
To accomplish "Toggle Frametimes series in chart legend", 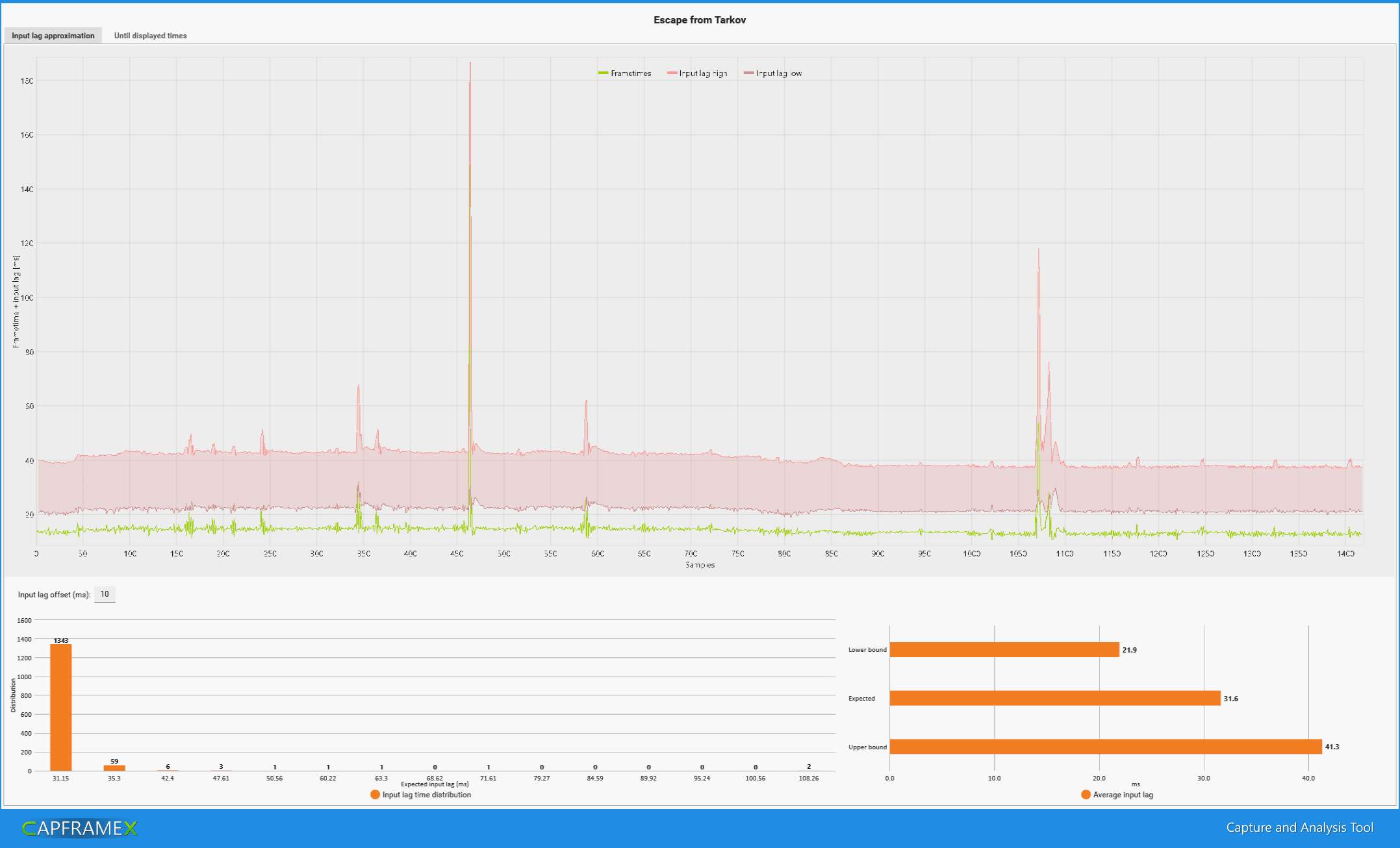I will coord(624,73).
